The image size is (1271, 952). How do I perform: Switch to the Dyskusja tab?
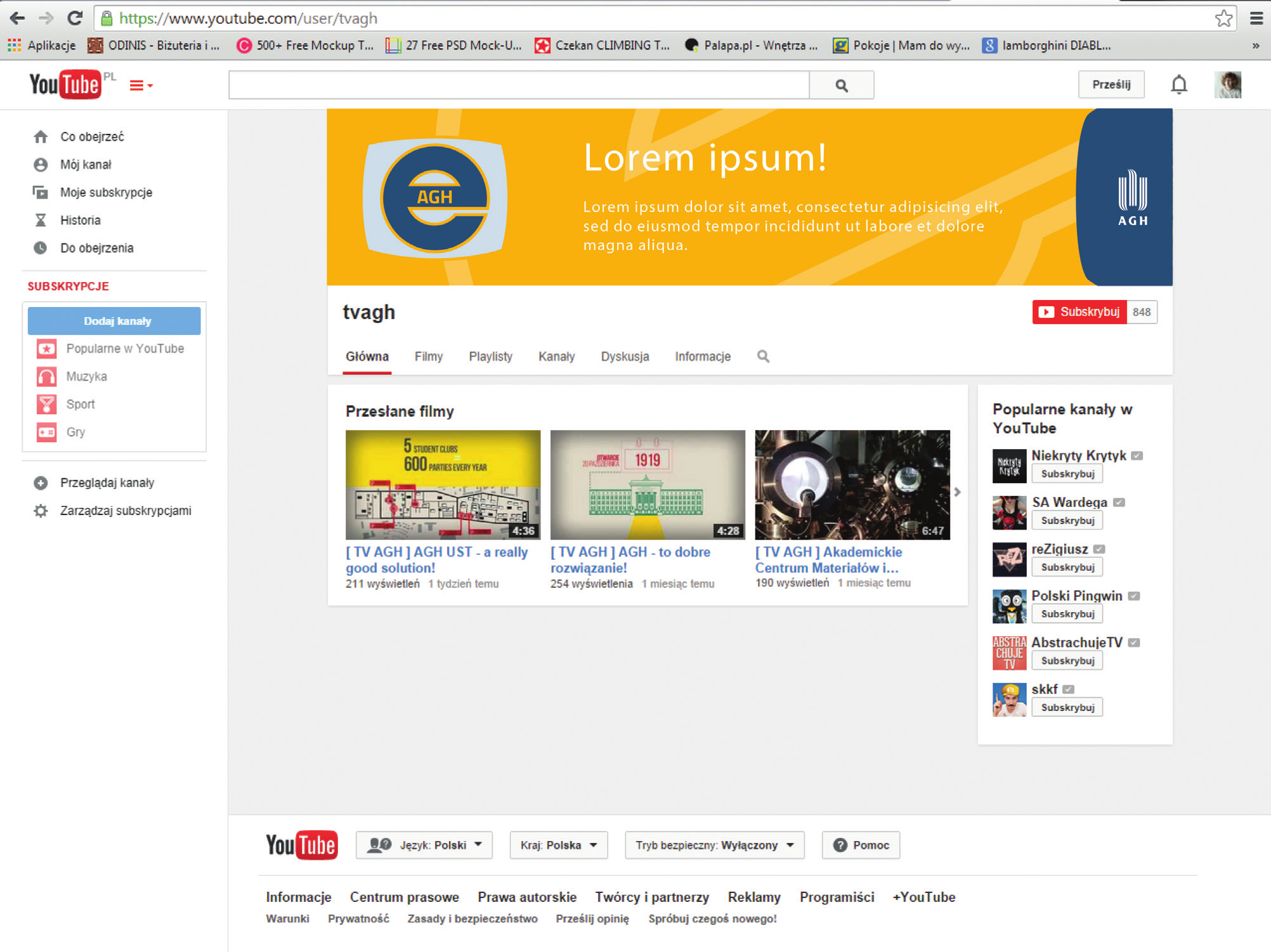[625, 356]
